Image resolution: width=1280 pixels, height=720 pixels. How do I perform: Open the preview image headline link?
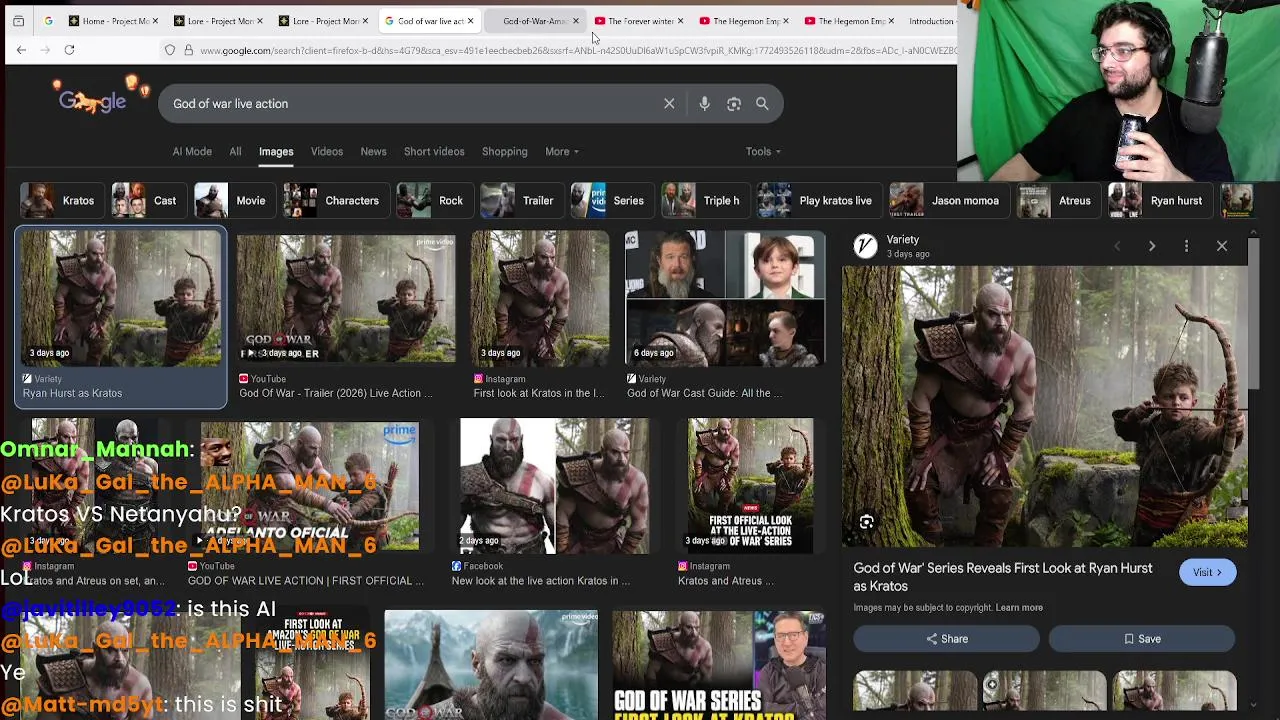coord(1003,577)
